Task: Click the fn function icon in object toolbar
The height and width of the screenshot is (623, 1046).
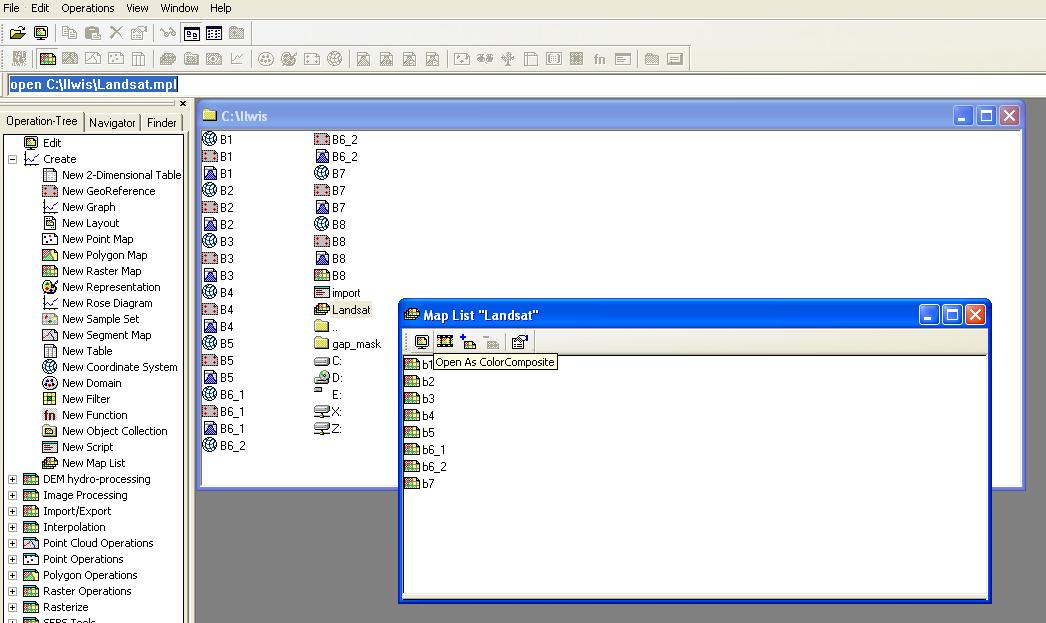Action: tap(599, 59)
